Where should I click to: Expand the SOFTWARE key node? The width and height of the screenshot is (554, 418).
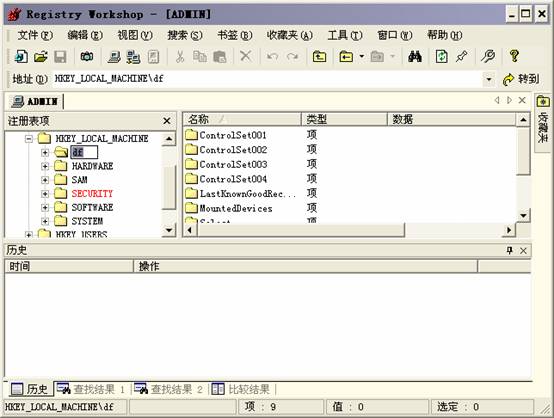(x=45, y=207)
